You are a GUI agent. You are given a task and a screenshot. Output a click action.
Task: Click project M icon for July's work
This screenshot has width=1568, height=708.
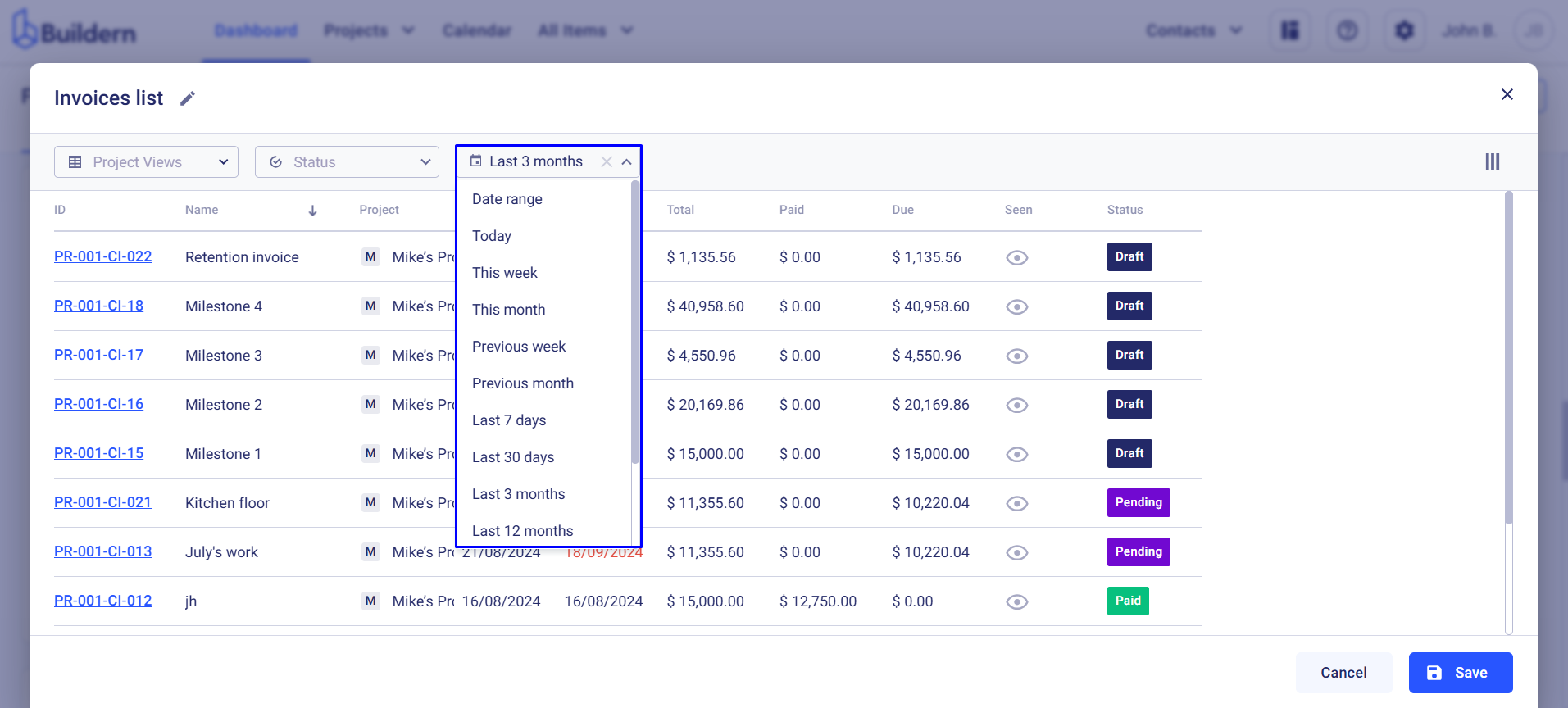370,551
